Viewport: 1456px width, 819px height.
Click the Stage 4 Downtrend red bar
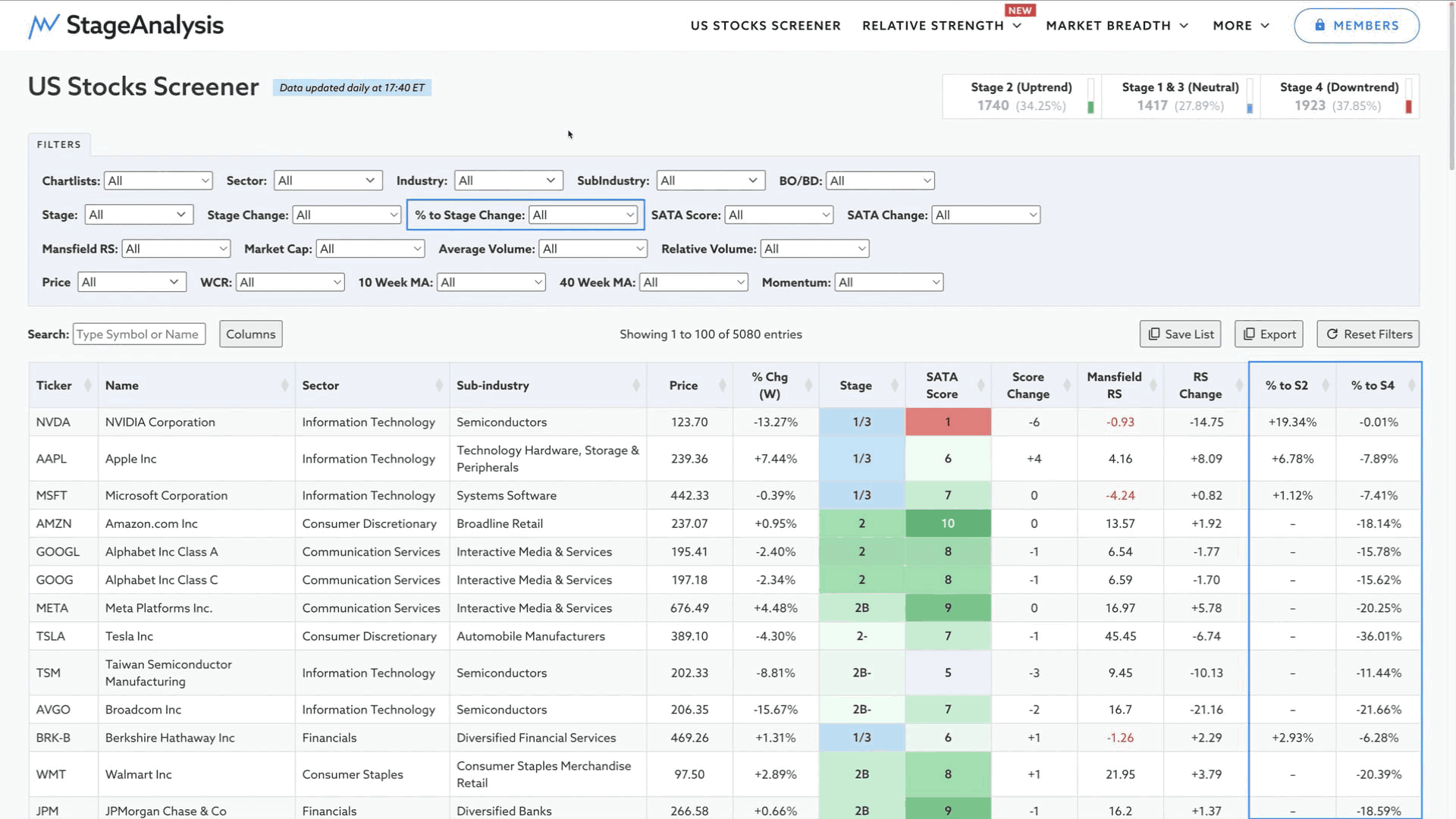[x=1408, y=107]
